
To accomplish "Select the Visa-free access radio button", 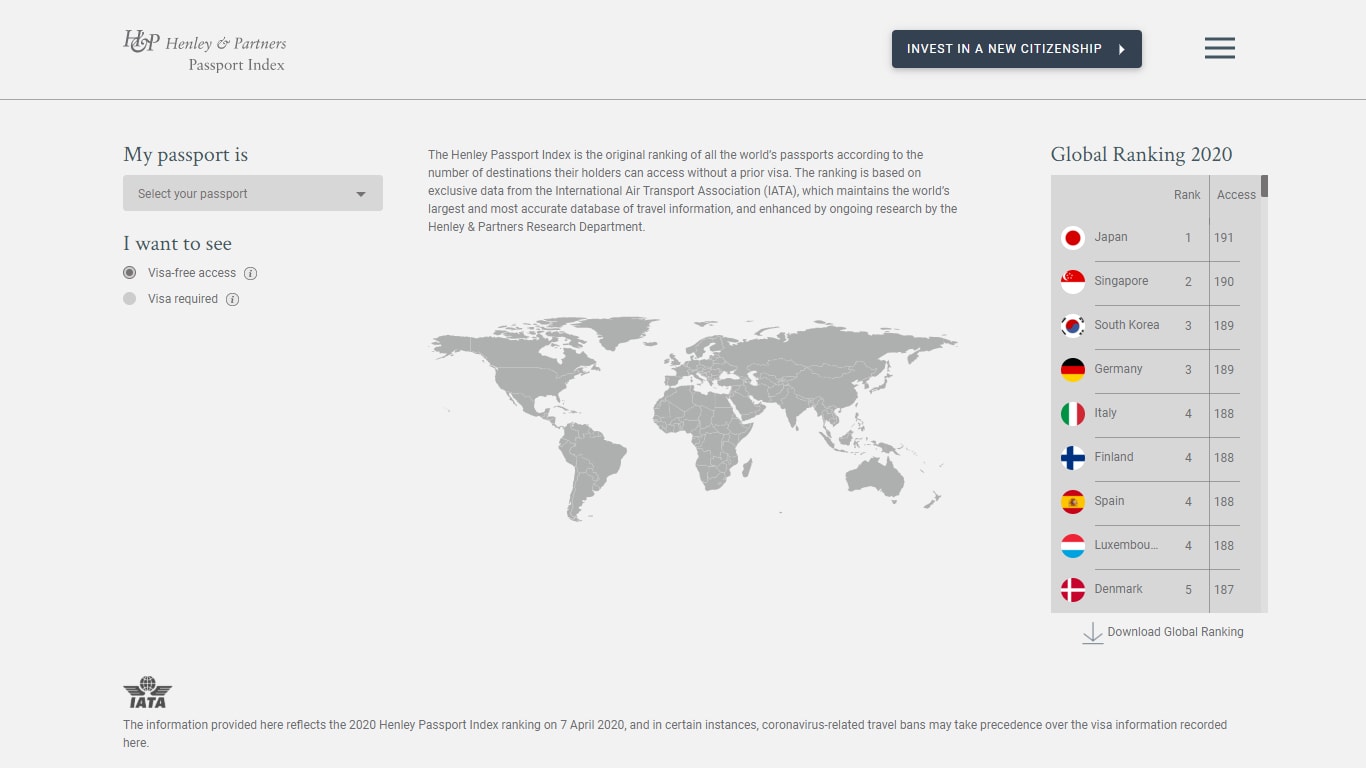I will tap(129, 273).
